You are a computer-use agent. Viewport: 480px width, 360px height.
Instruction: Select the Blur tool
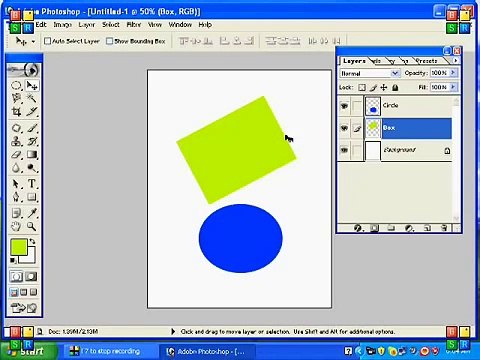coord(16,168)
